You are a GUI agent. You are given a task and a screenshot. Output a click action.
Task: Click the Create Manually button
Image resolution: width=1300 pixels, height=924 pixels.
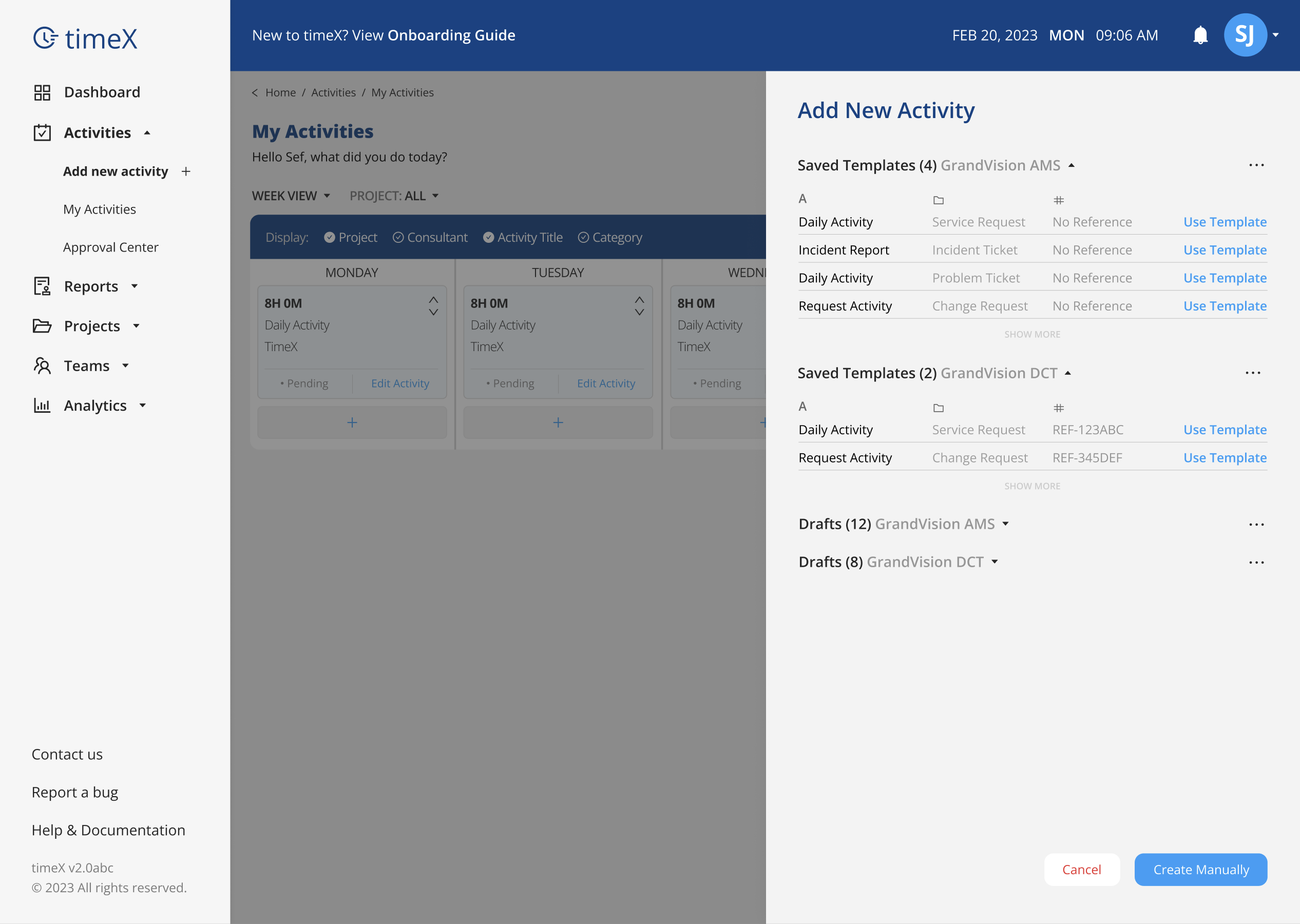pos(1200,870)
